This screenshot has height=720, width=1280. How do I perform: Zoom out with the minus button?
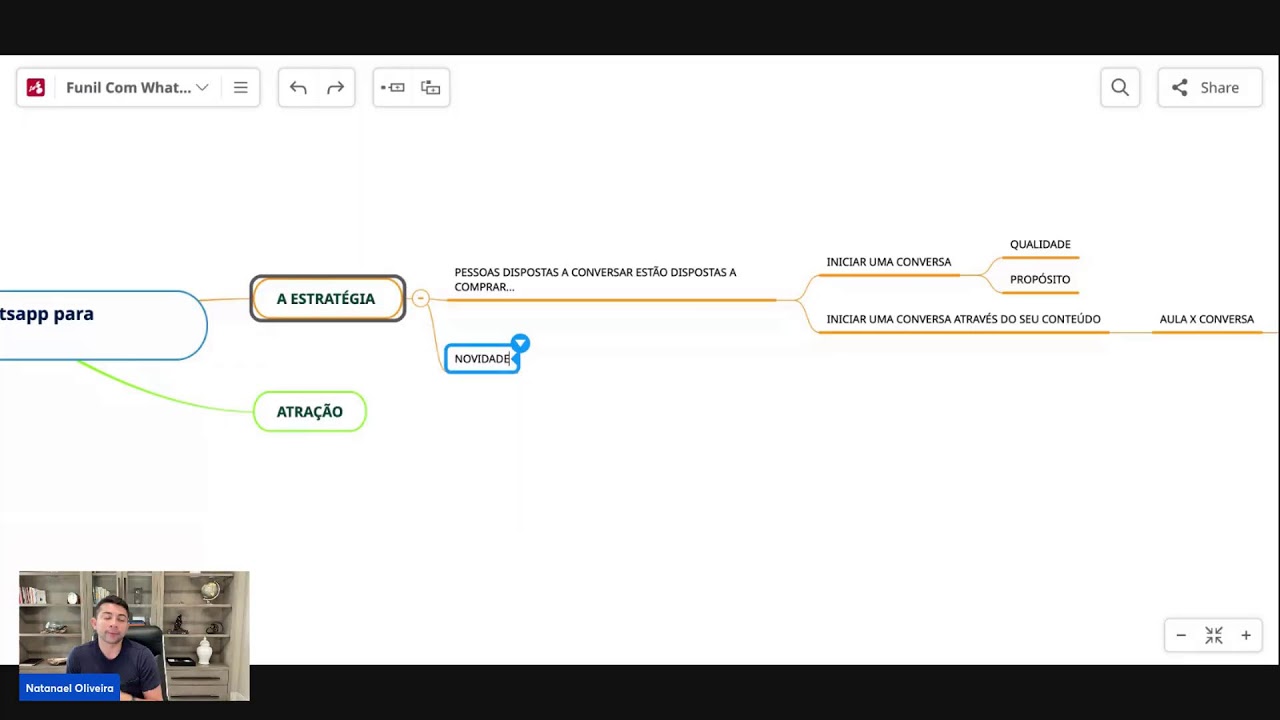click(x=1181, y=635)
